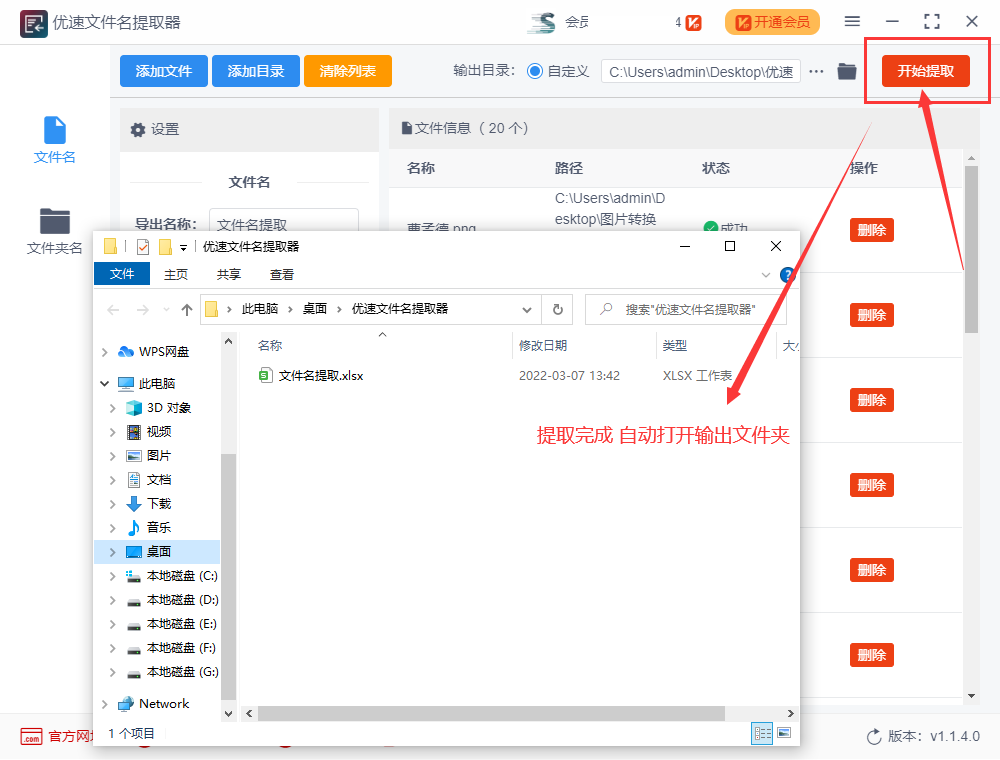Viewport: 1000px width, 760px height.
Task: Collapse the 此电脑 tree node
Action: pyautogui.click(x=104, y=382)
